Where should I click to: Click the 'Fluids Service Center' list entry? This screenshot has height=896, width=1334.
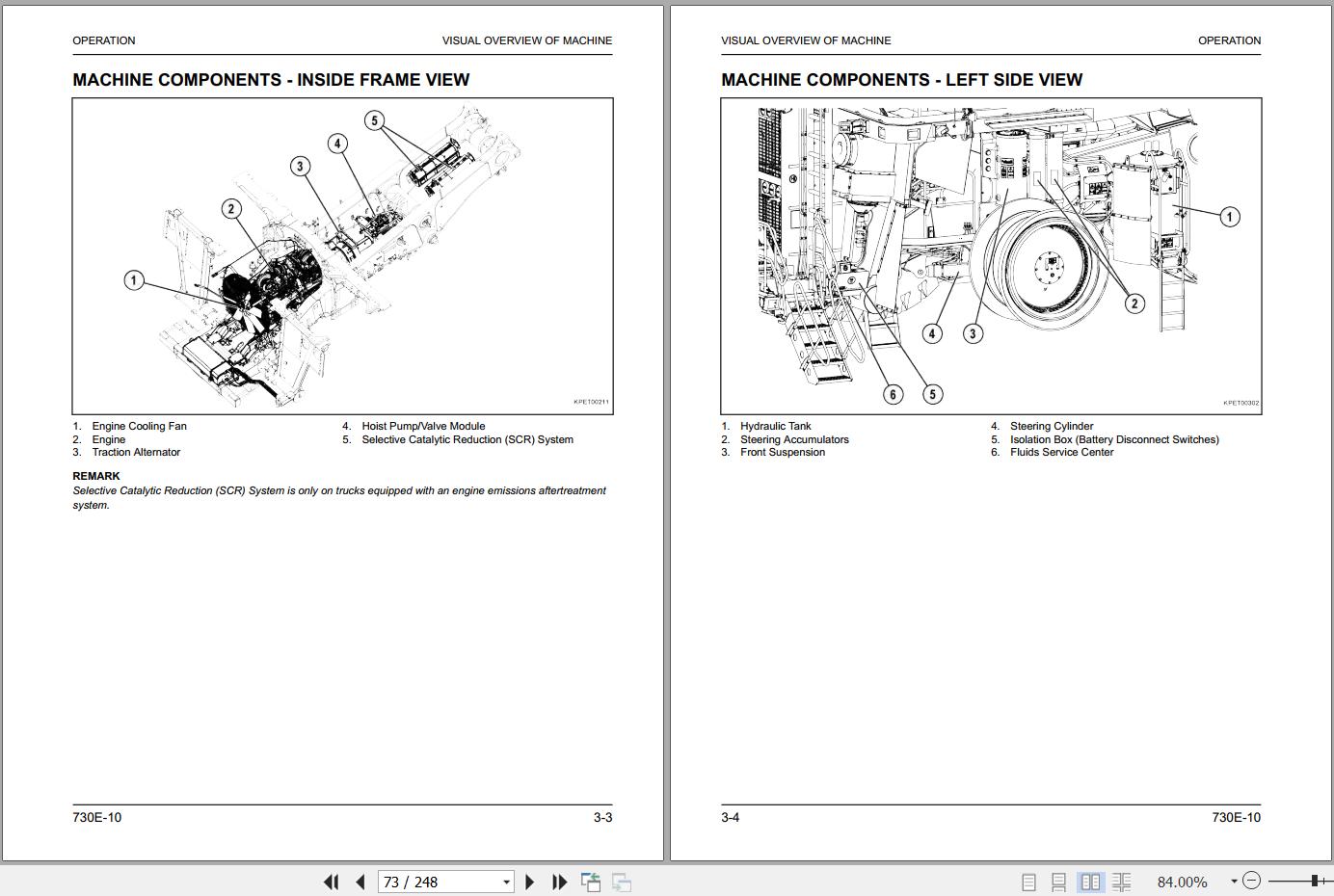click(1061, 452)
